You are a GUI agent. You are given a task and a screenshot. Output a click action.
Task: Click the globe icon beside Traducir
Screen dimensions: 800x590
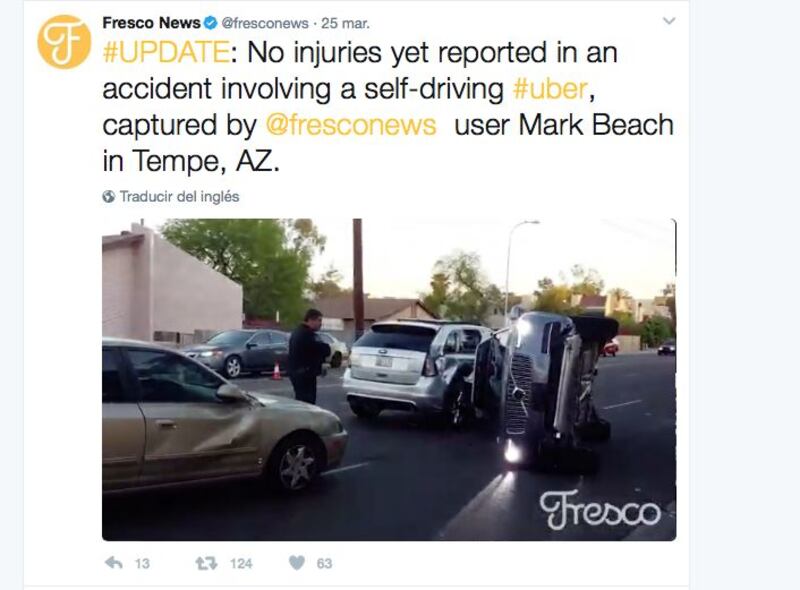click(108, 196)
